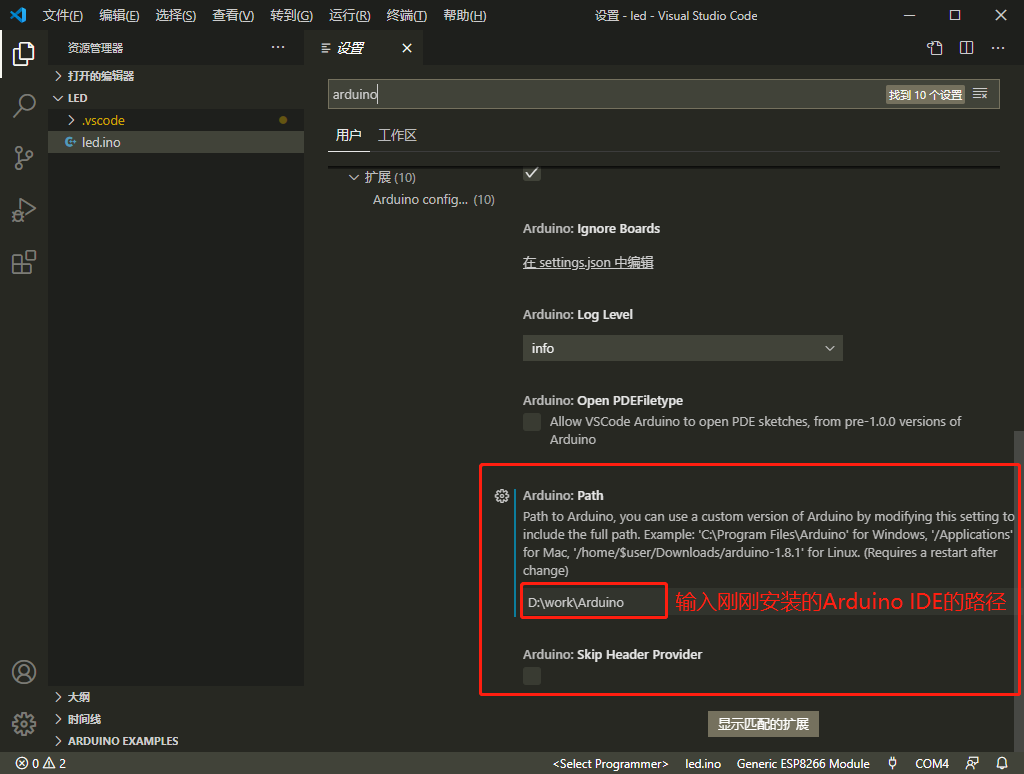Open the Run and Debug view icon

click(x=24, y=210)
